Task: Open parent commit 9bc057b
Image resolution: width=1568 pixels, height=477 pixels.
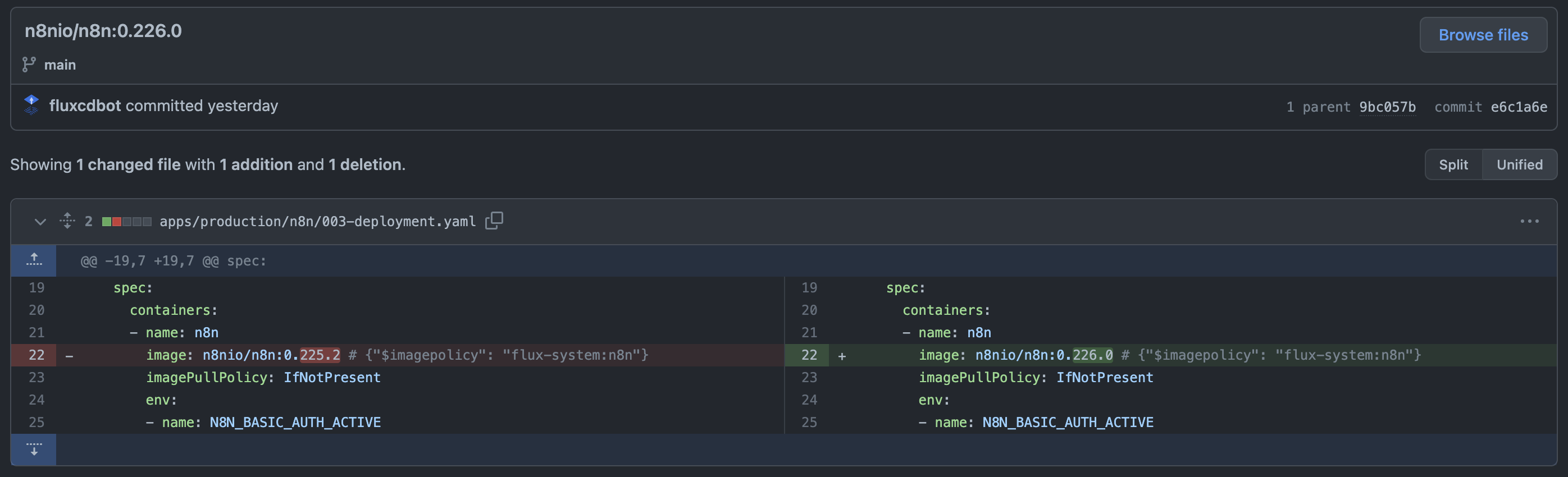Action: coord(1387,107)
